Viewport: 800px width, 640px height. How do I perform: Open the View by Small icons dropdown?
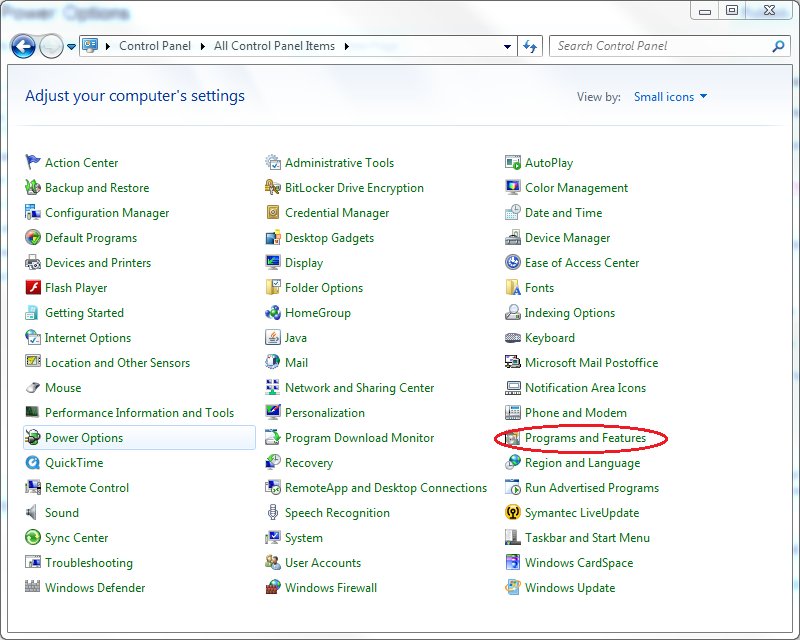point(670,97)
